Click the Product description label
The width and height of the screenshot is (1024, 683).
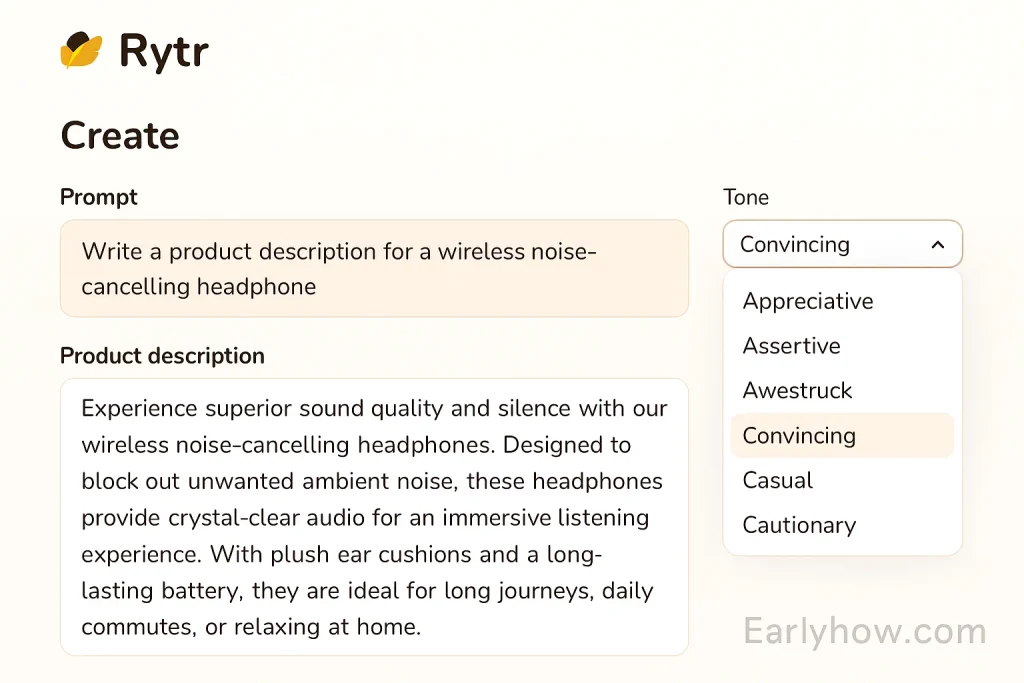tap(162, 356)
